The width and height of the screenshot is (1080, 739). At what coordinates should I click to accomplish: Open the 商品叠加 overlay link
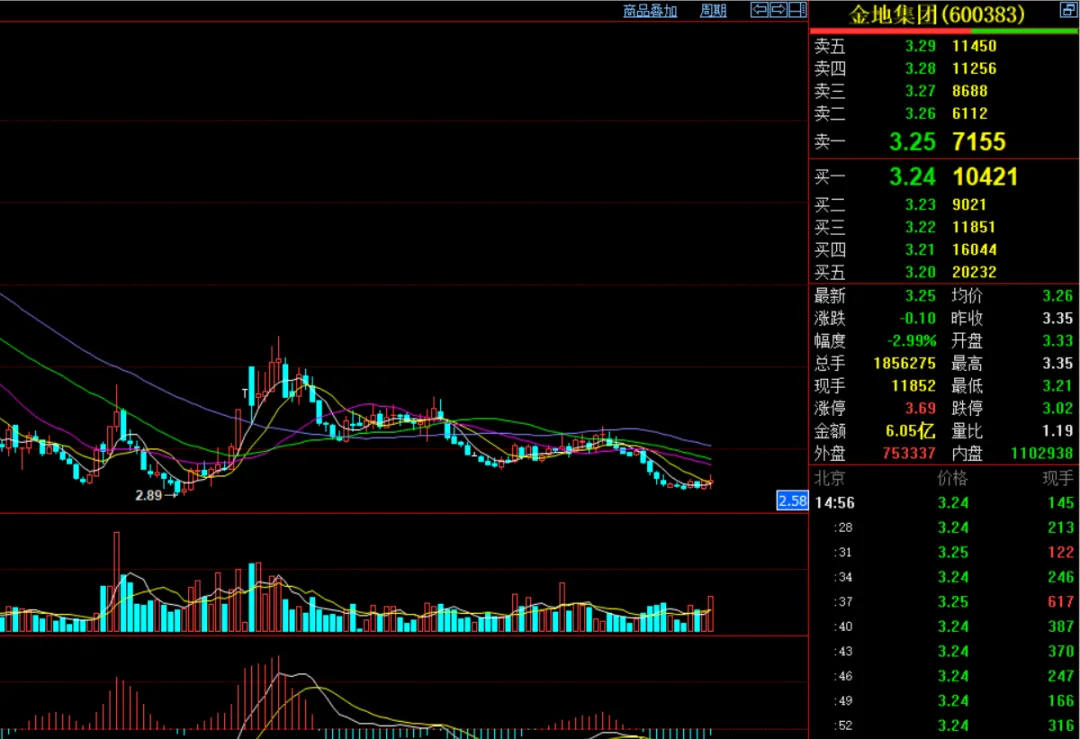point(650,11)
